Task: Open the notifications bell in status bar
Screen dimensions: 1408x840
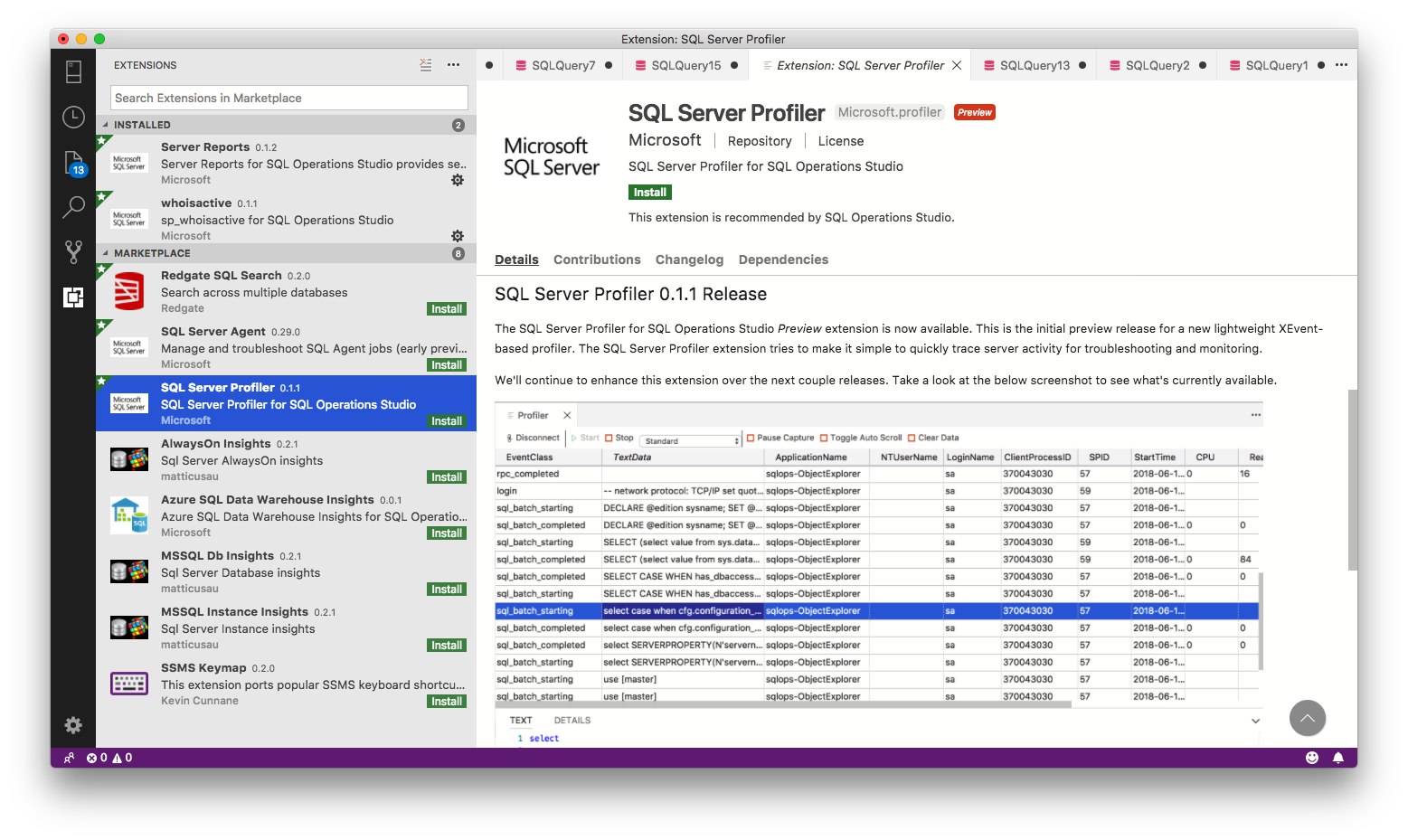Action: point(1338,758)
